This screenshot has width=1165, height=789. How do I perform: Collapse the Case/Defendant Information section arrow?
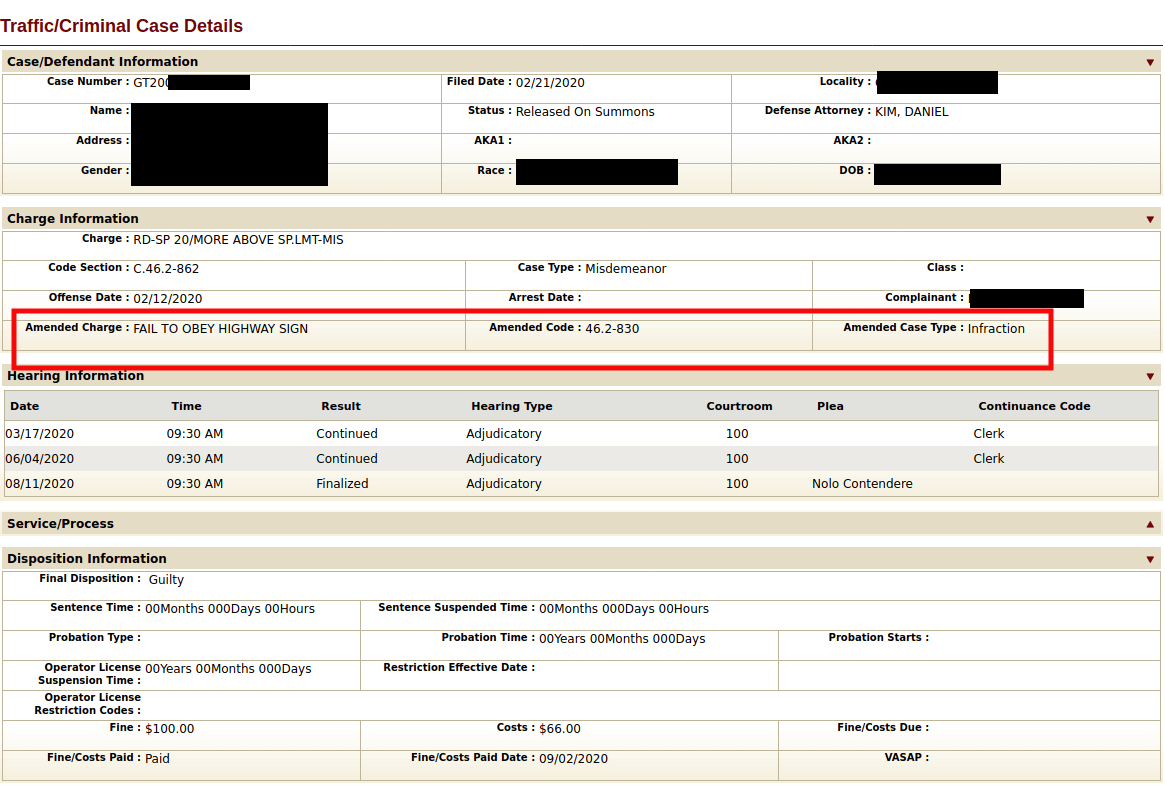tap(1149, 62)
